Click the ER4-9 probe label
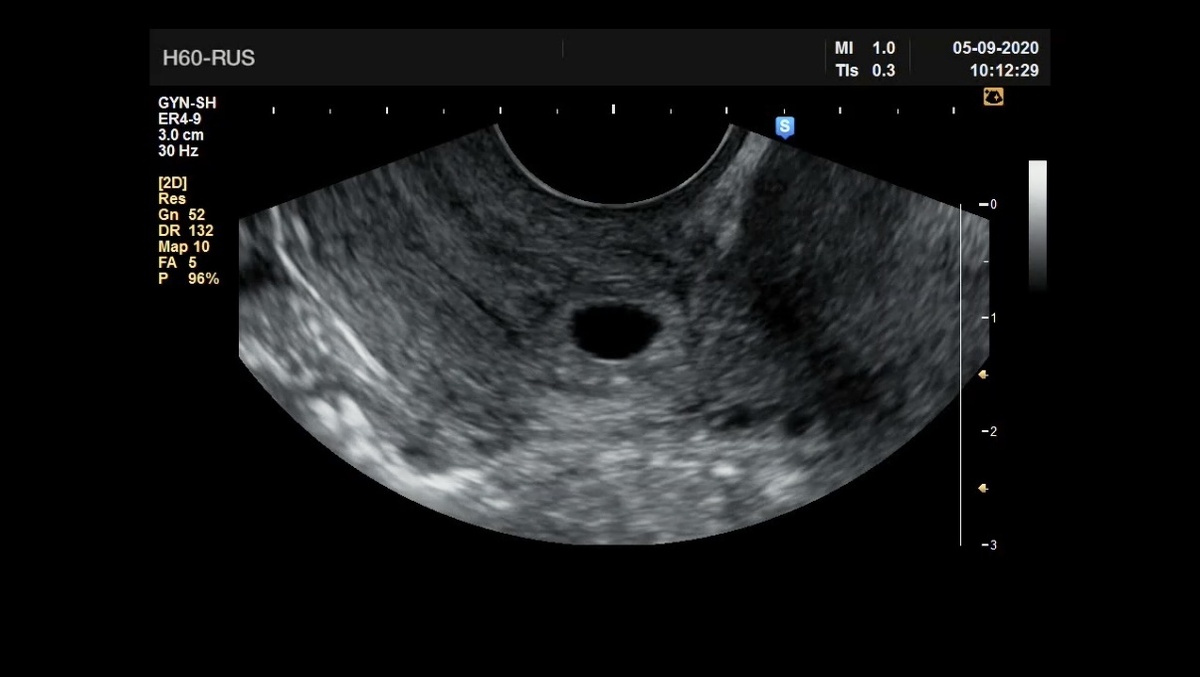 click(x=178, y=119)
